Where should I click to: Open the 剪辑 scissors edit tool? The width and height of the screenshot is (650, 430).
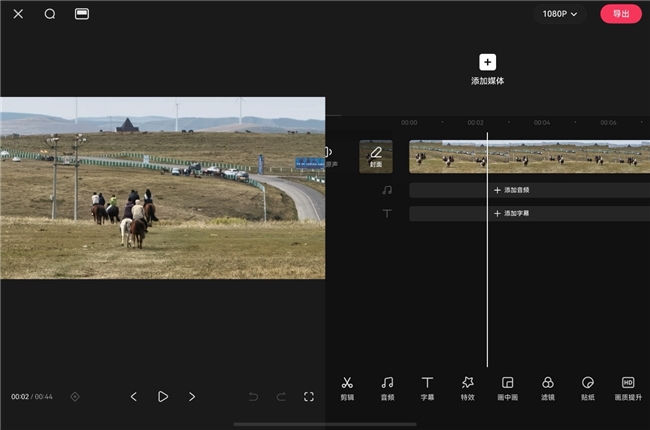click(x=347, y=389)
